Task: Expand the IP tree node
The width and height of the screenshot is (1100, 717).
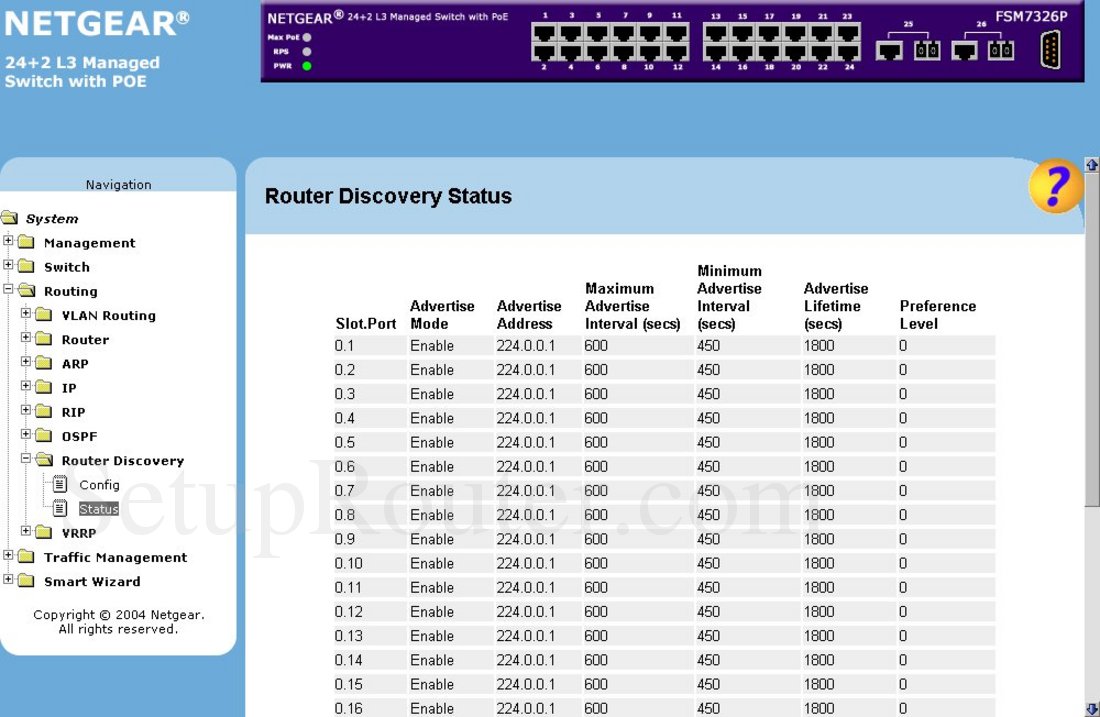Action: click(26, 386)
